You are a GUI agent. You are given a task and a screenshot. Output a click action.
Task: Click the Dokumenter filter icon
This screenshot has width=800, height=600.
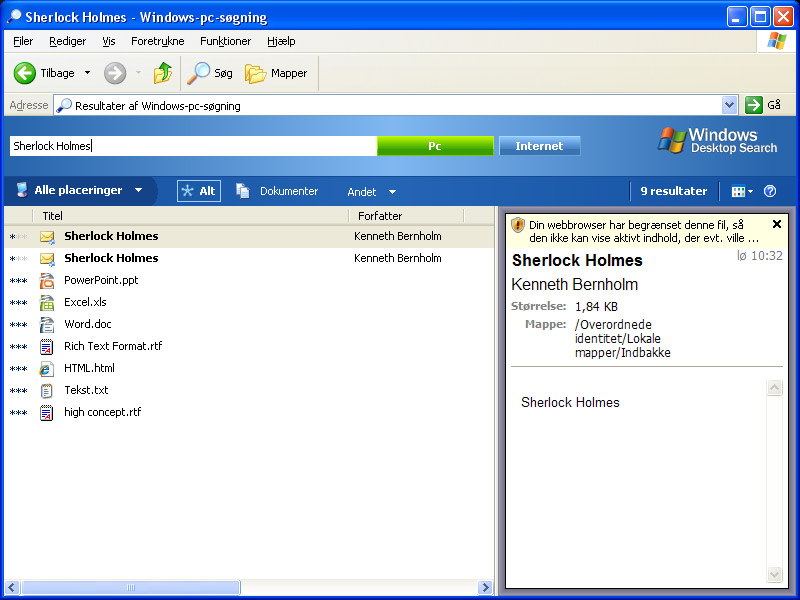tap(242, 191)
